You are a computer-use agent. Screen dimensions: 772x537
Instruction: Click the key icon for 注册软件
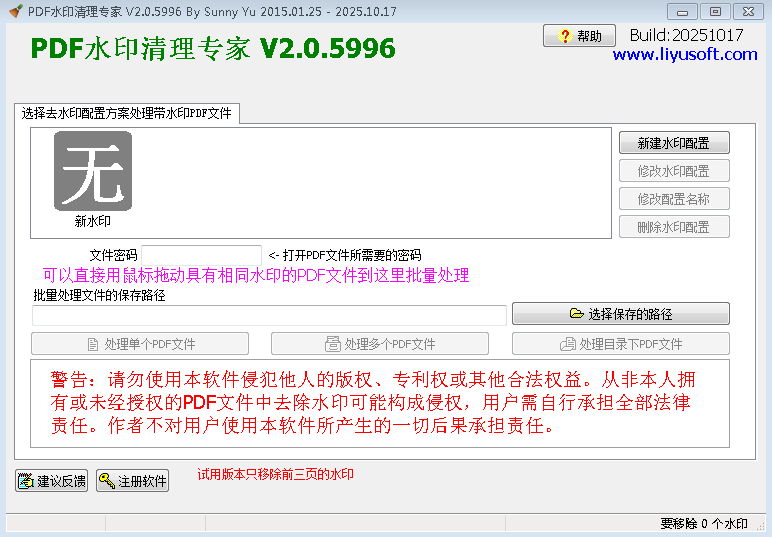(x=107, y=481)
